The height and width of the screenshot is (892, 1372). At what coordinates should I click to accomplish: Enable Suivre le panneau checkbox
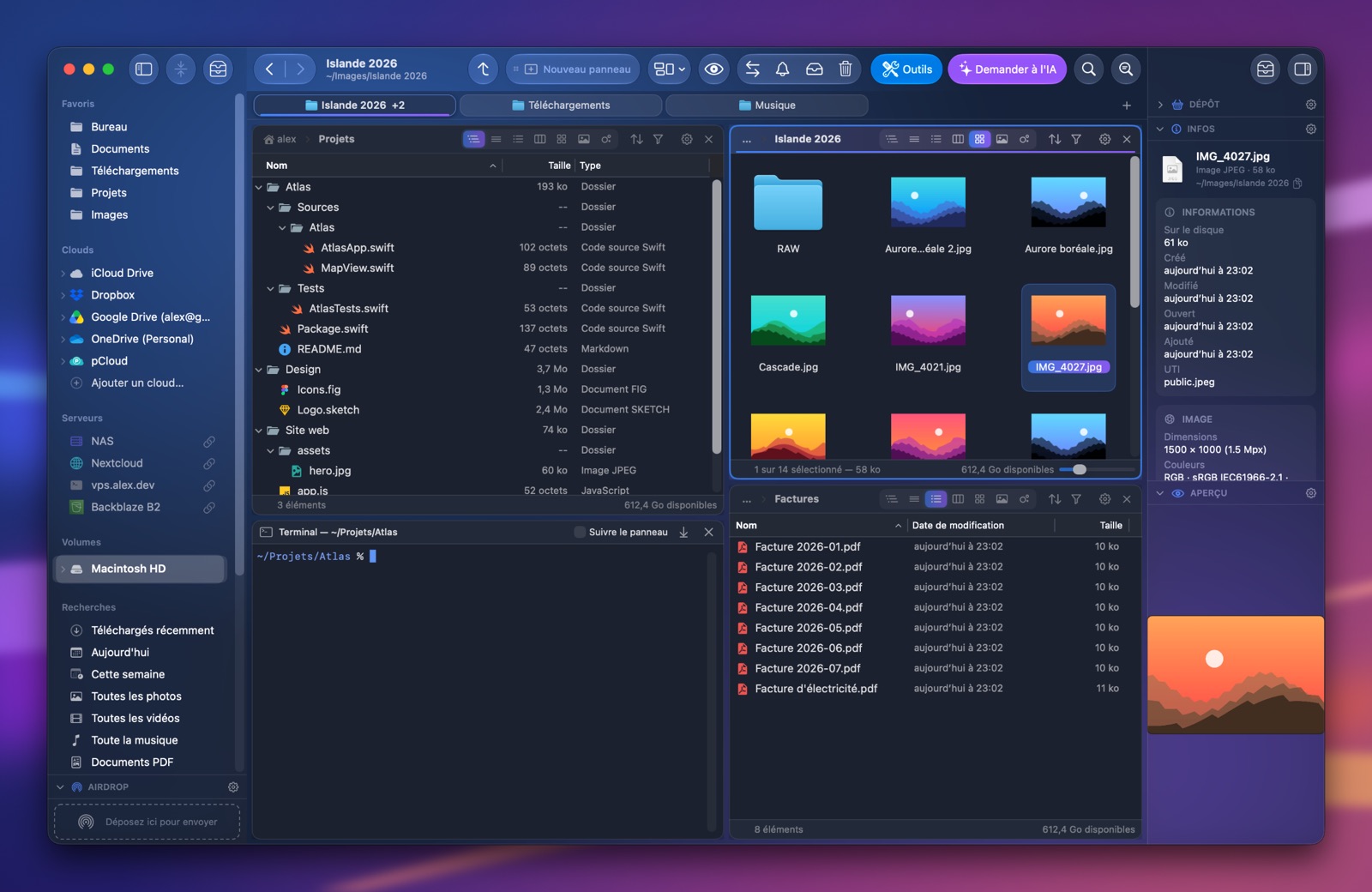point(580,532)
